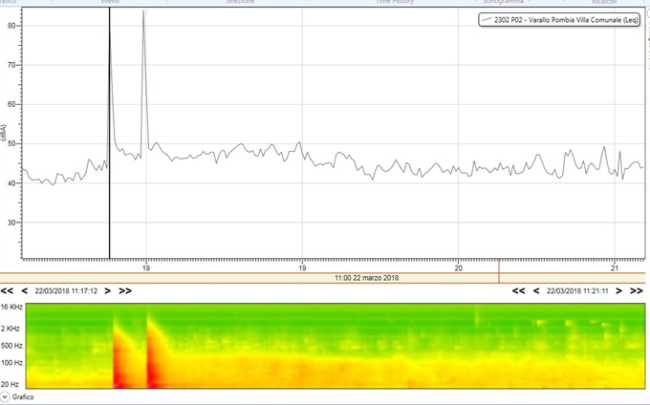Switch to the Time History tab
Image resolution: width=650 pixels, height=405 pixels.
(395, 3)
